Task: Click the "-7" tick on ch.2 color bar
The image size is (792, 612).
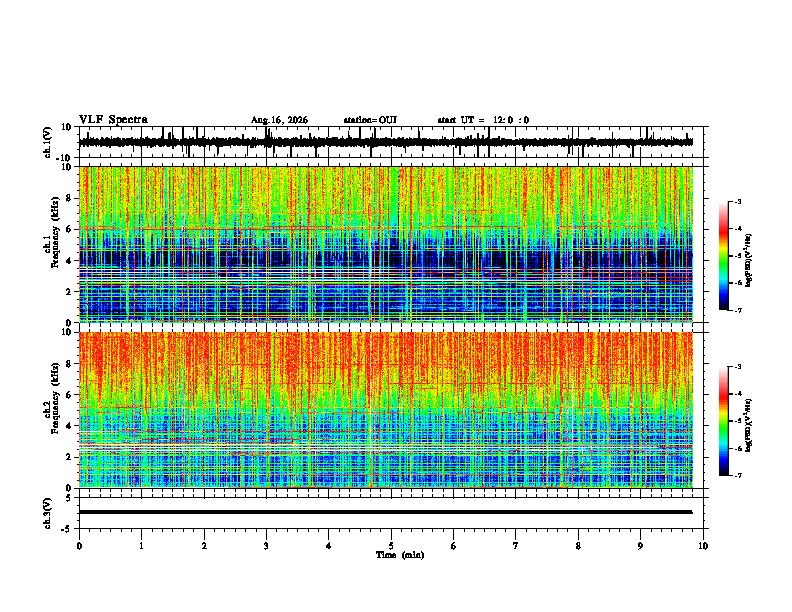Action: [738, 475]
